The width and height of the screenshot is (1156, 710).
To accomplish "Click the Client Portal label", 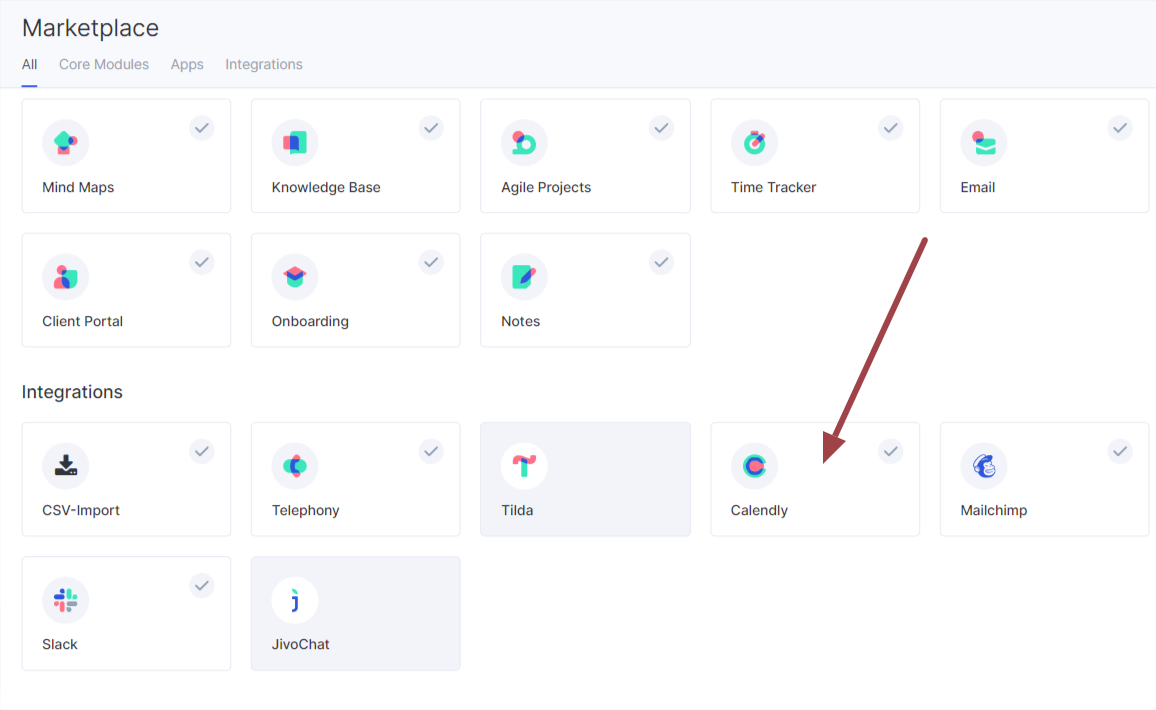I will coord(83,321).
